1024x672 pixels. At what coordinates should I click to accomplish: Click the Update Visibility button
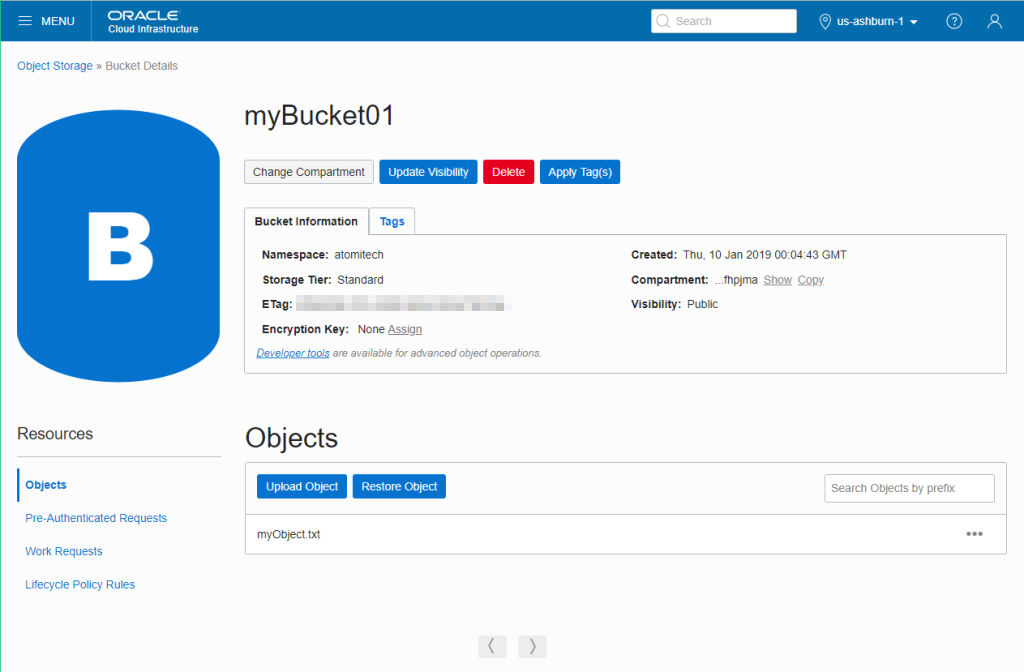pyautogui.click(x=428, y=172)
